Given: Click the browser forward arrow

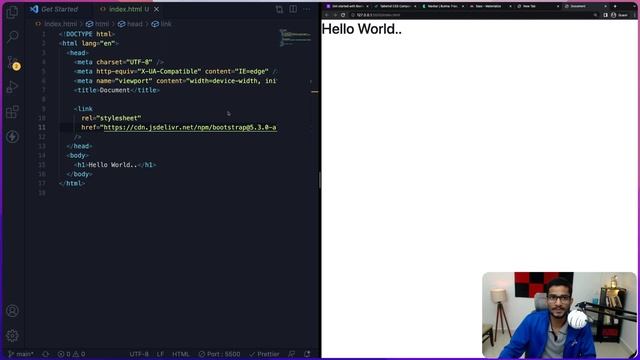Looking at the screenshot, I should pyautogui.click(x=335, y=15).
